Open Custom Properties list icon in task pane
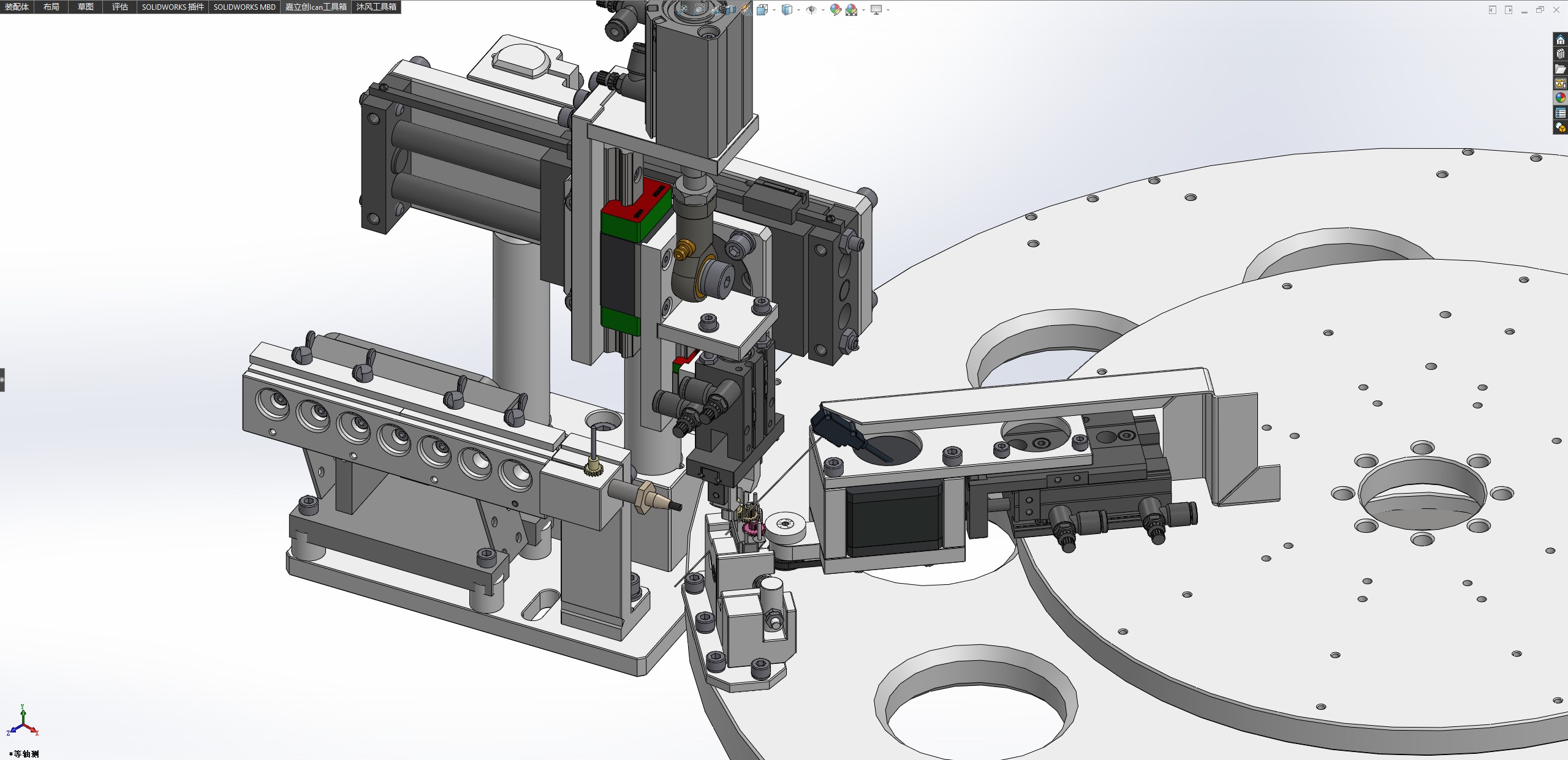The width and height of the screenshot is (1568, 760). 1560,113
